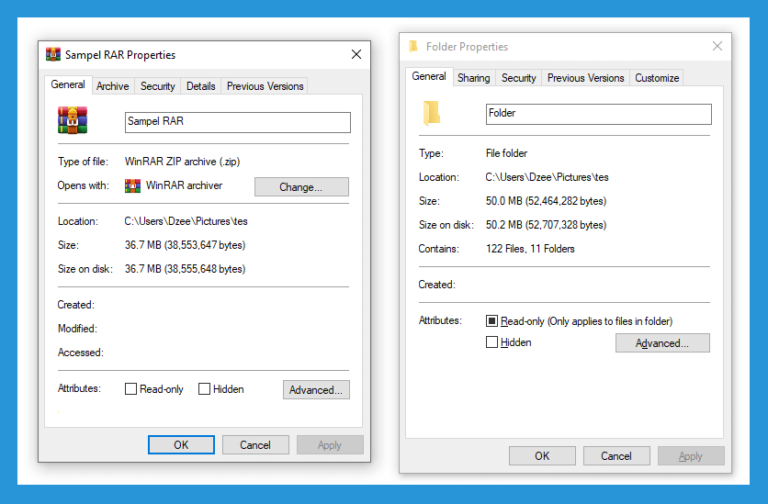Click the text "WinRAR ZIP archive (.zip)"
768x504 pixels.
182,162
